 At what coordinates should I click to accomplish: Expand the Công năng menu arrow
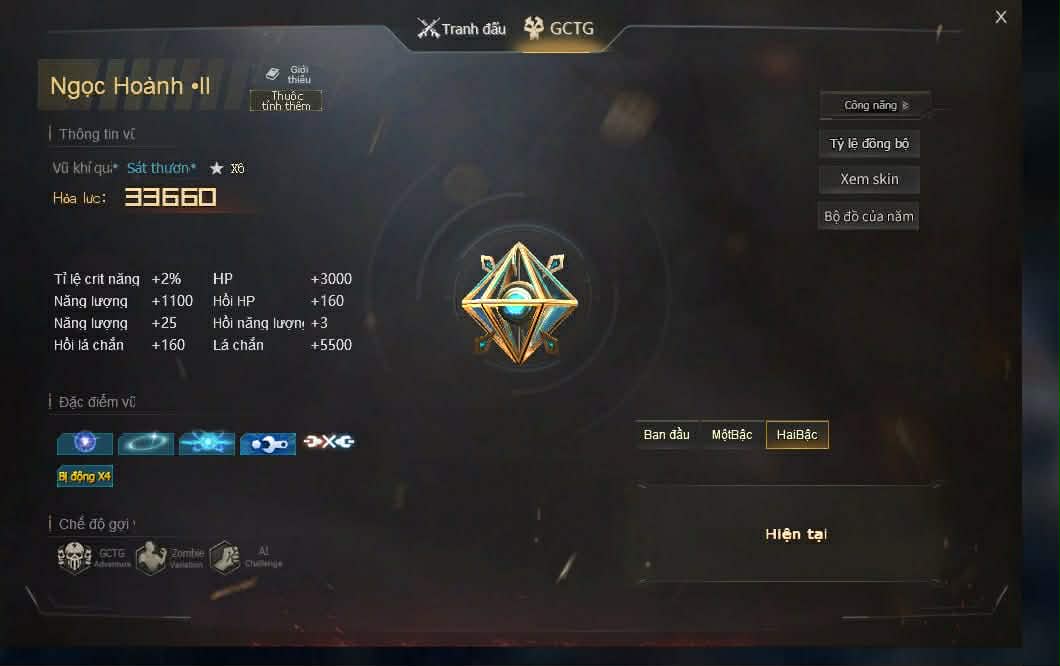(906, 105)
